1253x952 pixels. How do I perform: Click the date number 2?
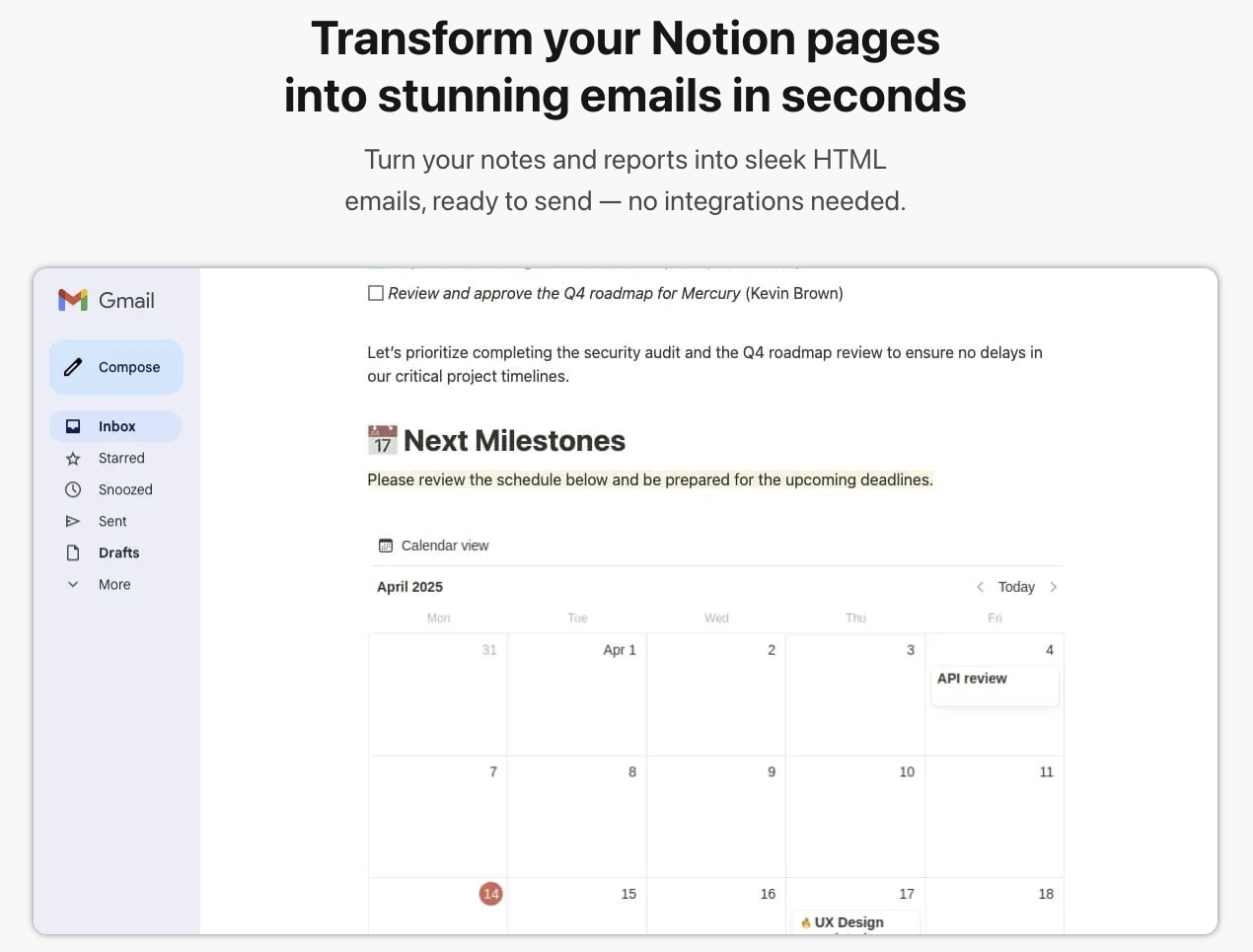772,650
